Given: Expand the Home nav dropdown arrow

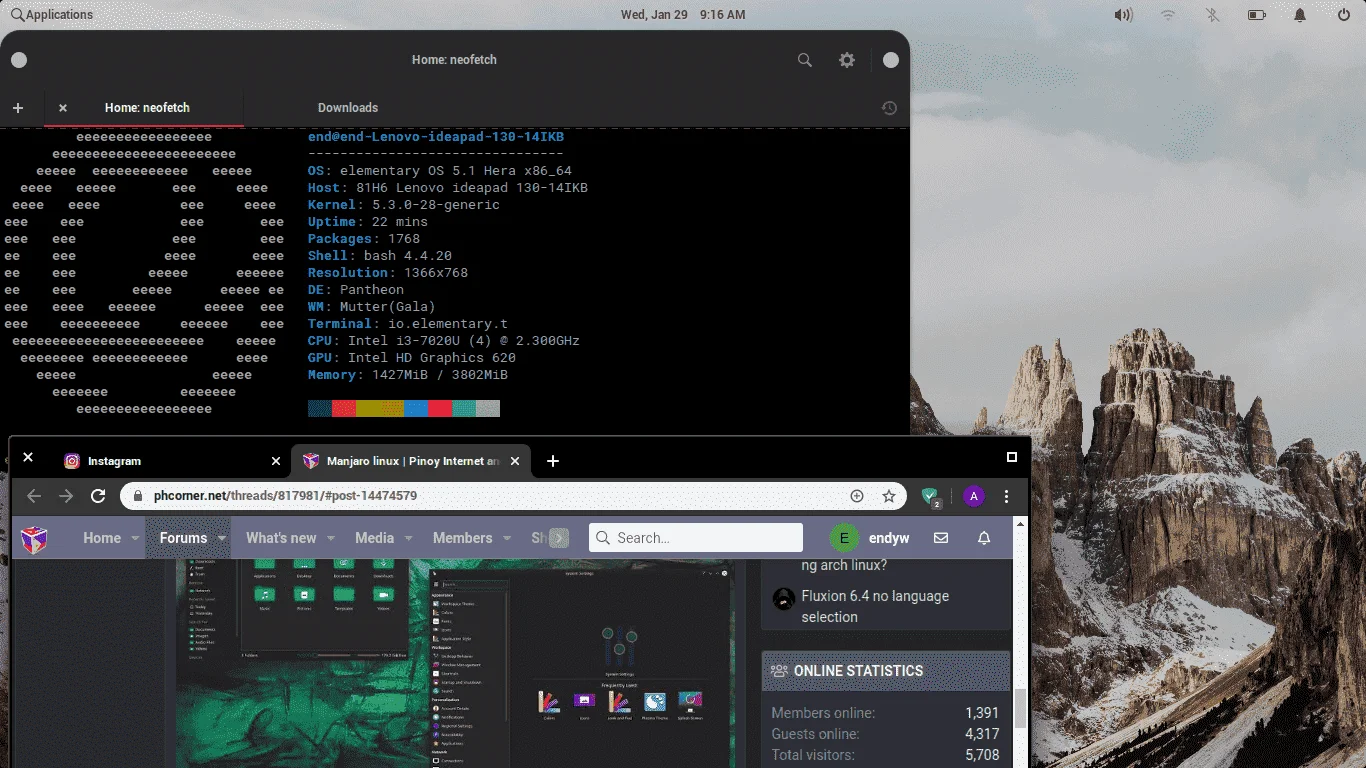Looking at the screenshot, I should click(135, 539).
